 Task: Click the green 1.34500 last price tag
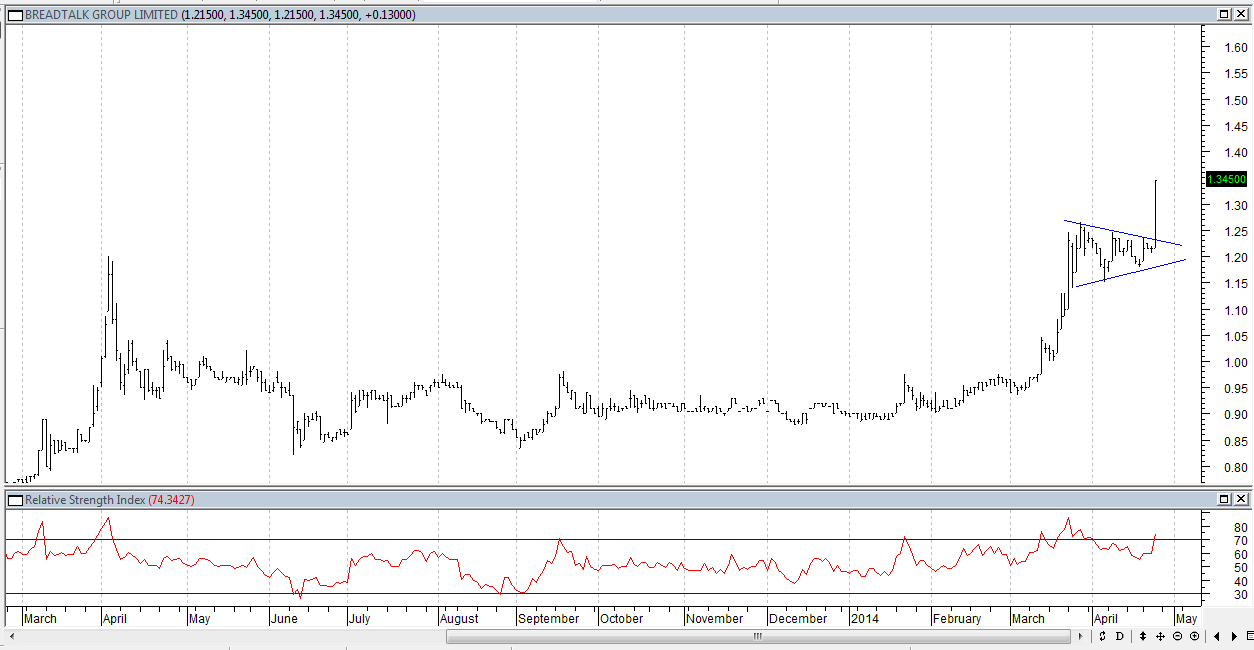1225,179
